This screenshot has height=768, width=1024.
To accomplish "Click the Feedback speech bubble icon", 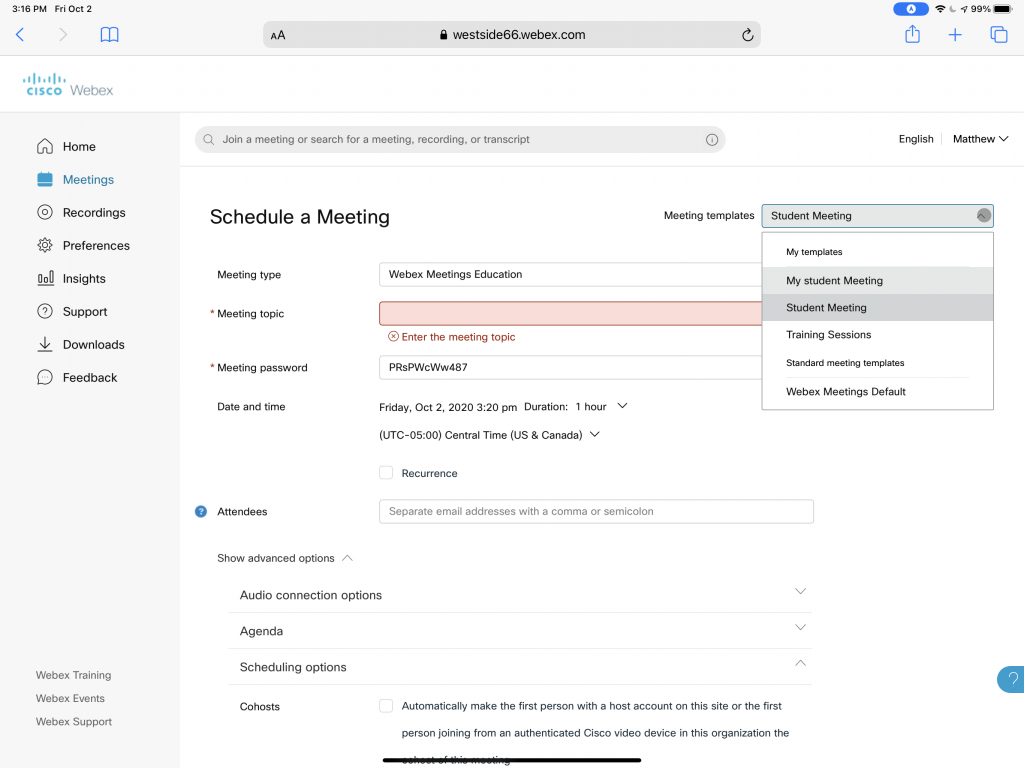I will click(45, 377).
